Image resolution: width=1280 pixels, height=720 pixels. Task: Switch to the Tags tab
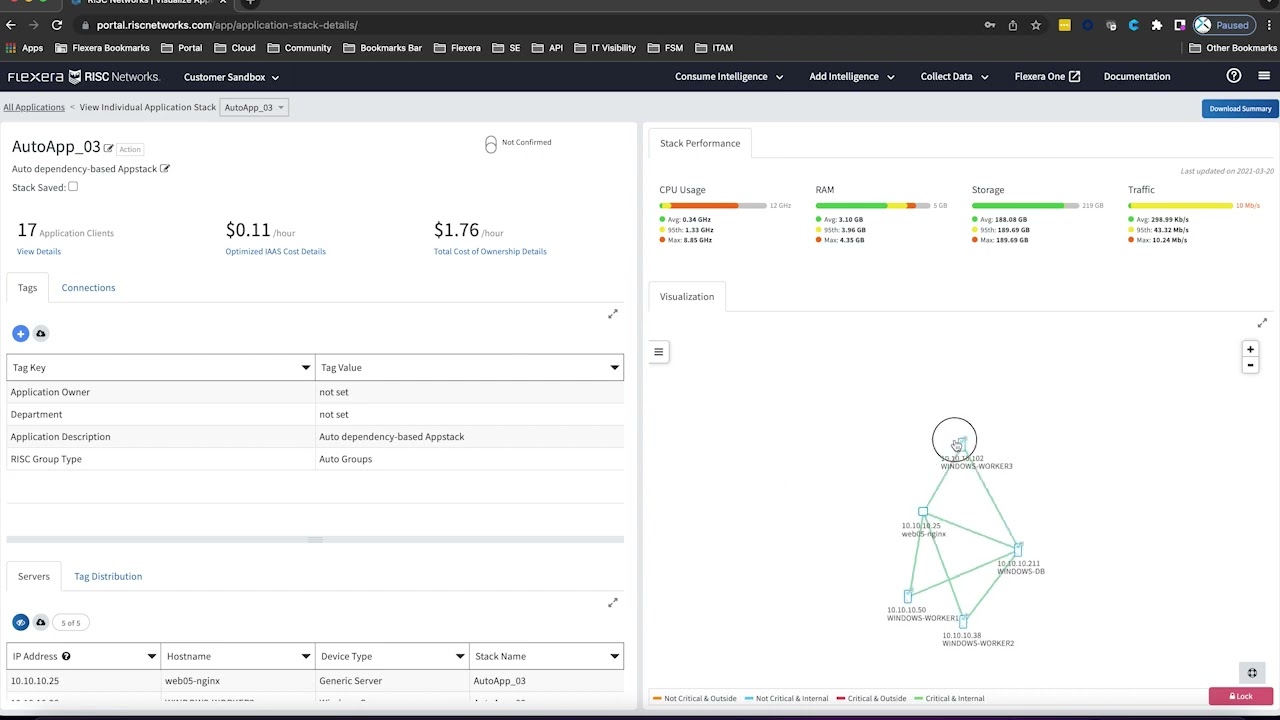(27, 288)
